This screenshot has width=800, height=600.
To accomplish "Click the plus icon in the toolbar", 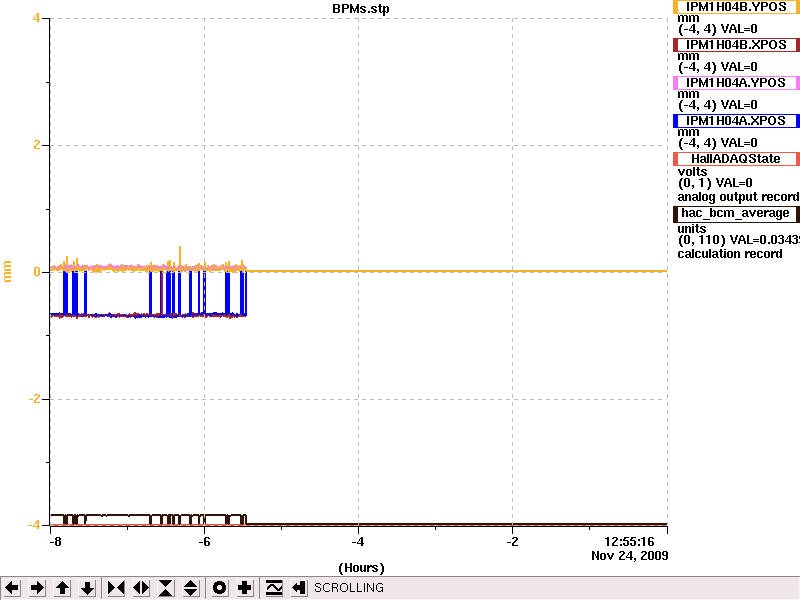I will coord(244,588).
